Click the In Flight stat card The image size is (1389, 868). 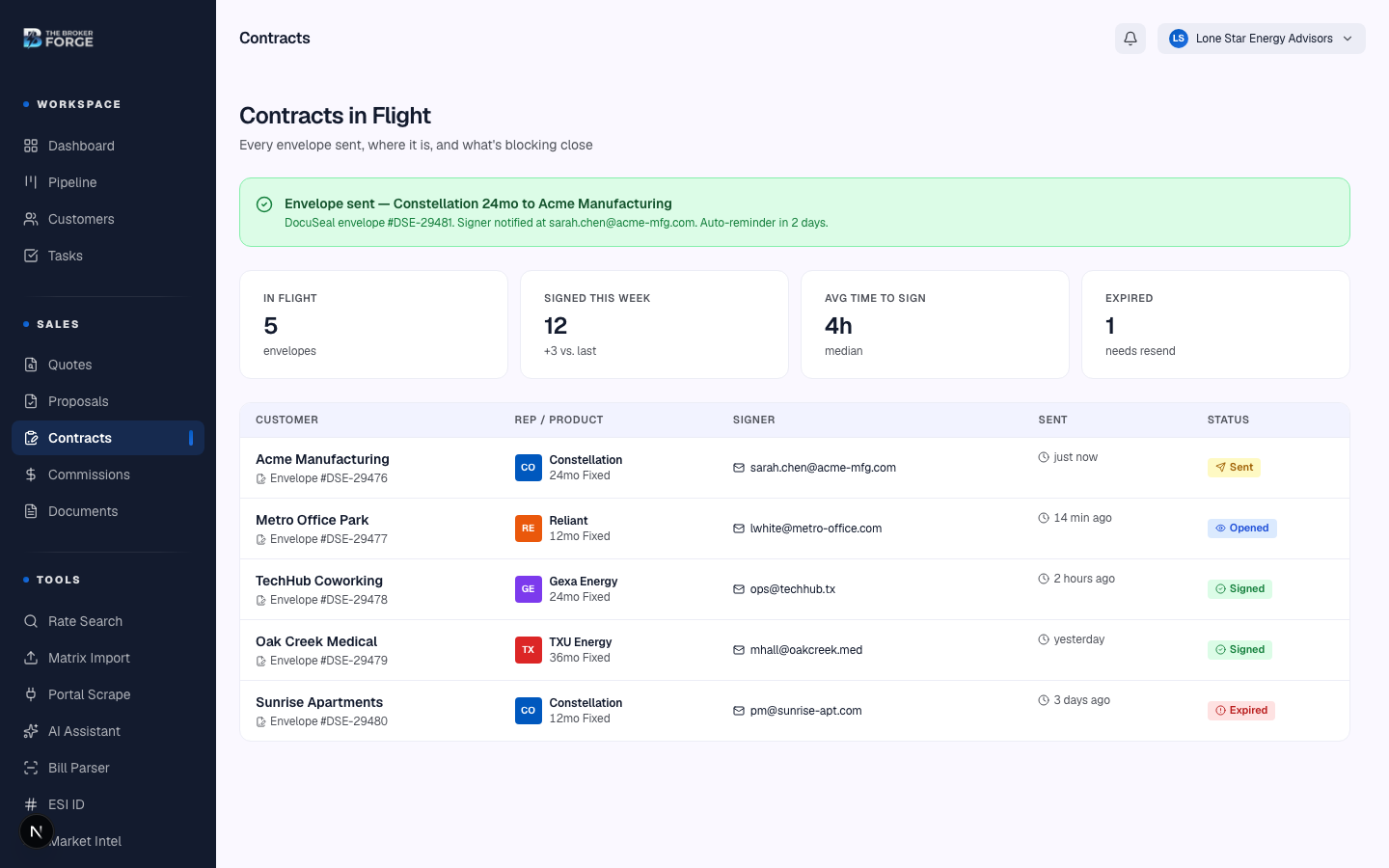pyautogui.click(x=373, y=324)
